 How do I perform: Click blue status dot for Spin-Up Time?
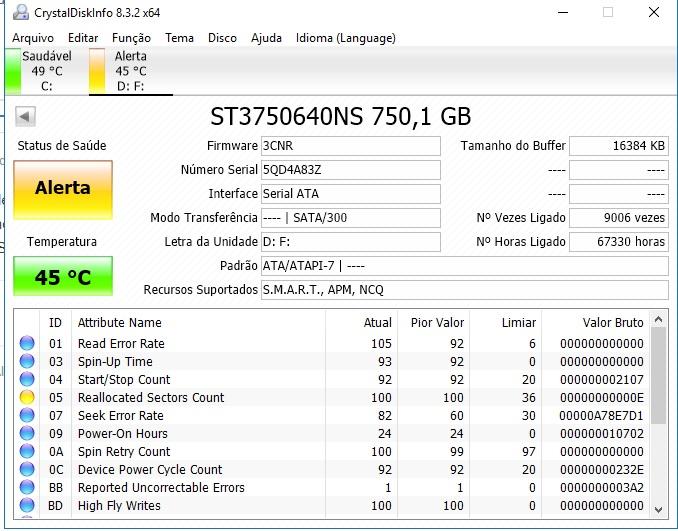click(27, 361)
